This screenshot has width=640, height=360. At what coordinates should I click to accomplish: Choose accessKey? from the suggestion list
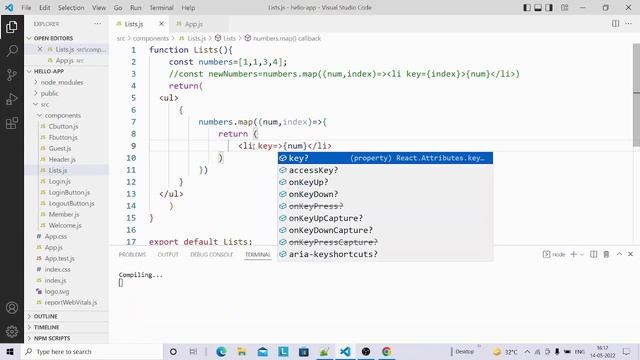point(385,170)
